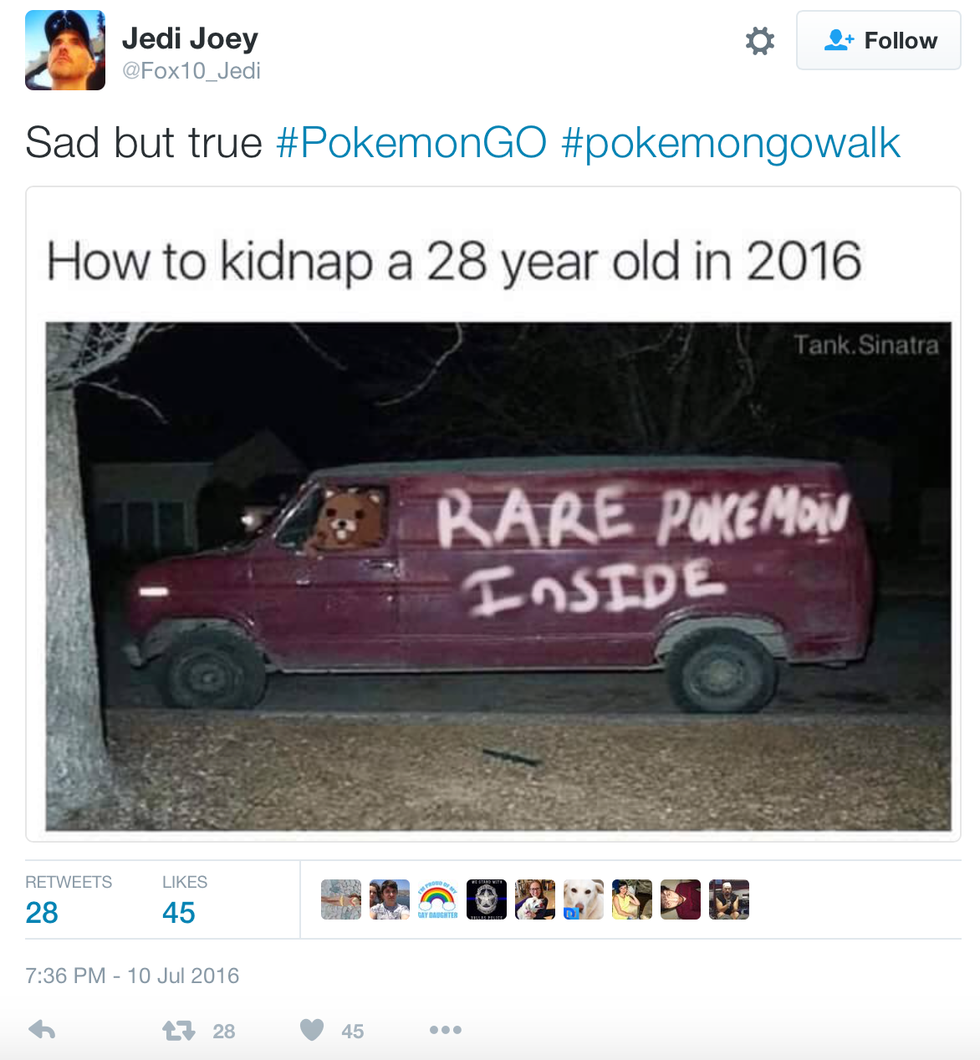Open the three-dot more options menu
Screen dimensions: 980x1060
click(445, 1030)
